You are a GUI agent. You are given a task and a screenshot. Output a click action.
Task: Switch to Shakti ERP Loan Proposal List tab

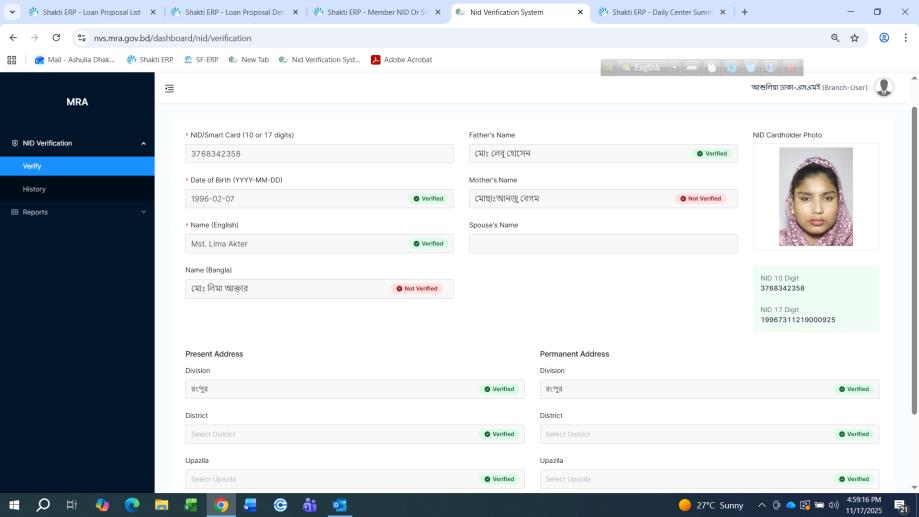[x=90, y=12]
